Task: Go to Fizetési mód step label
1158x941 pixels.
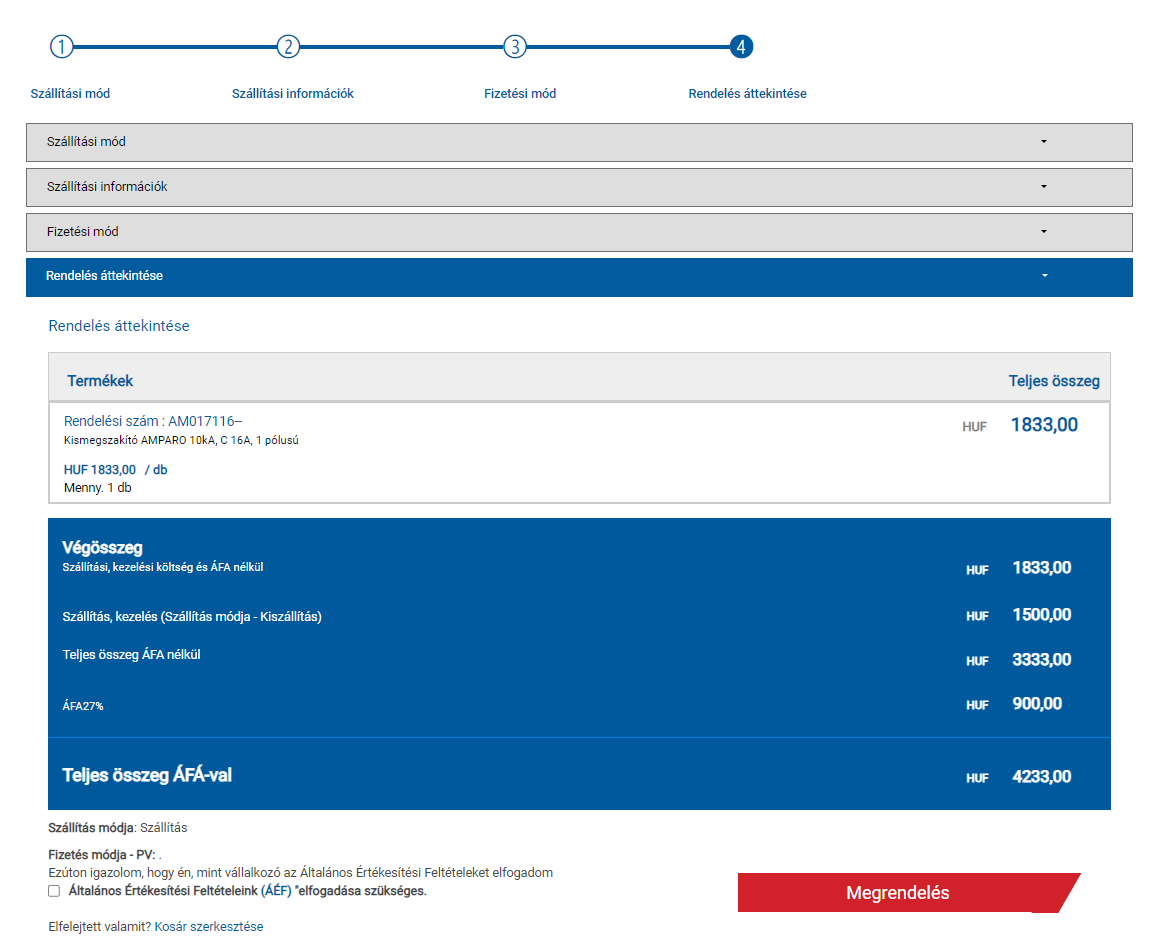Action: click(520, 94)
